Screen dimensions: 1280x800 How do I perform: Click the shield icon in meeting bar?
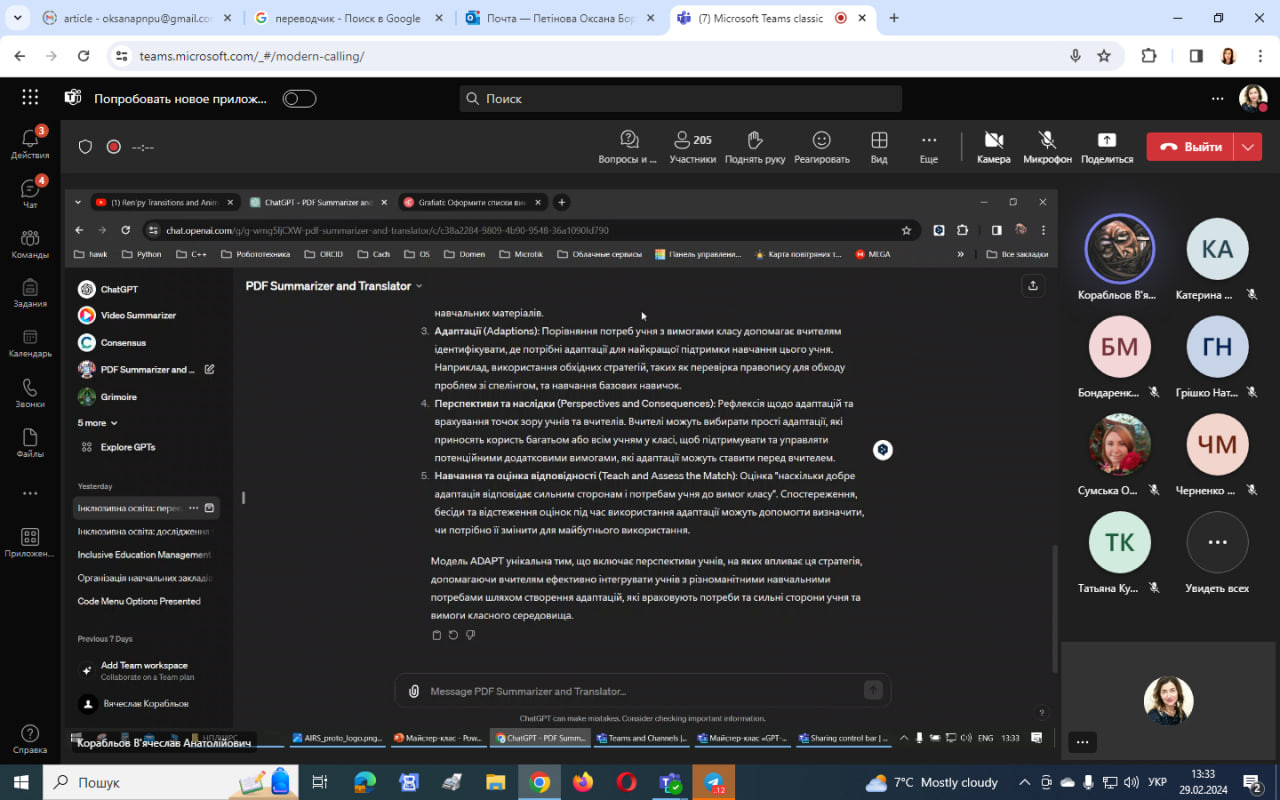pos(85,147)
